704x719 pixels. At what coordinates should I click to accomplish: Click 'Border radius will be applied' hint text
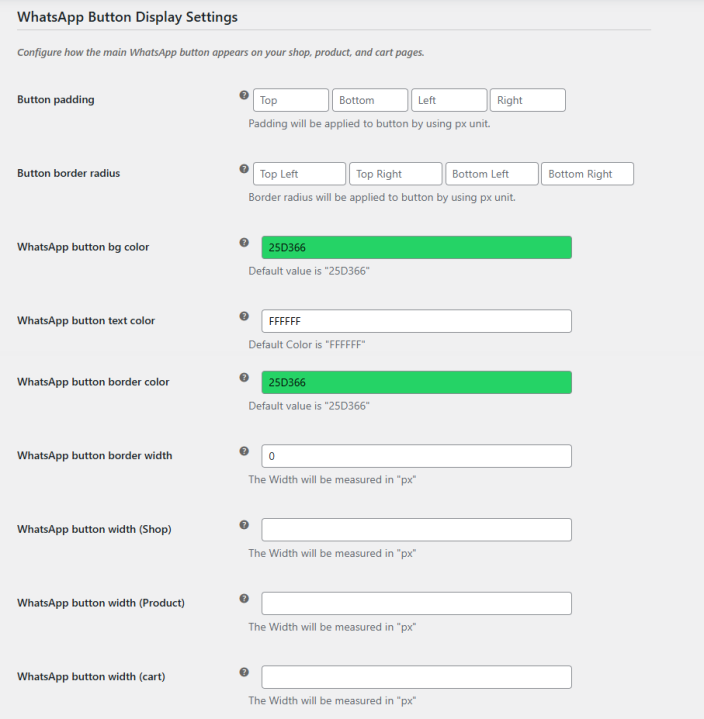(382, 198)
